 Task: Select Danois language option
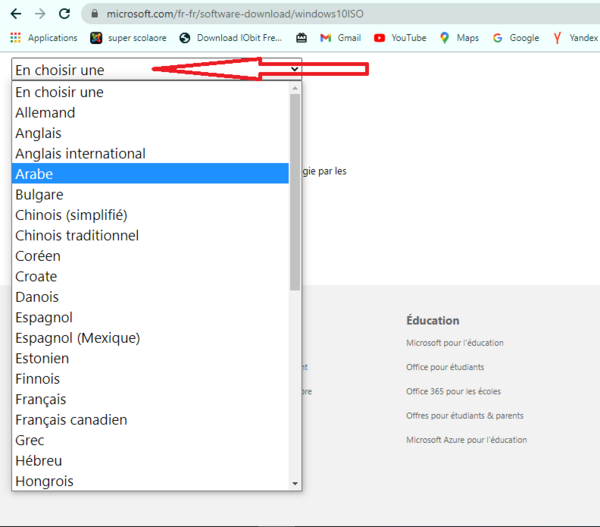[150, 297]
